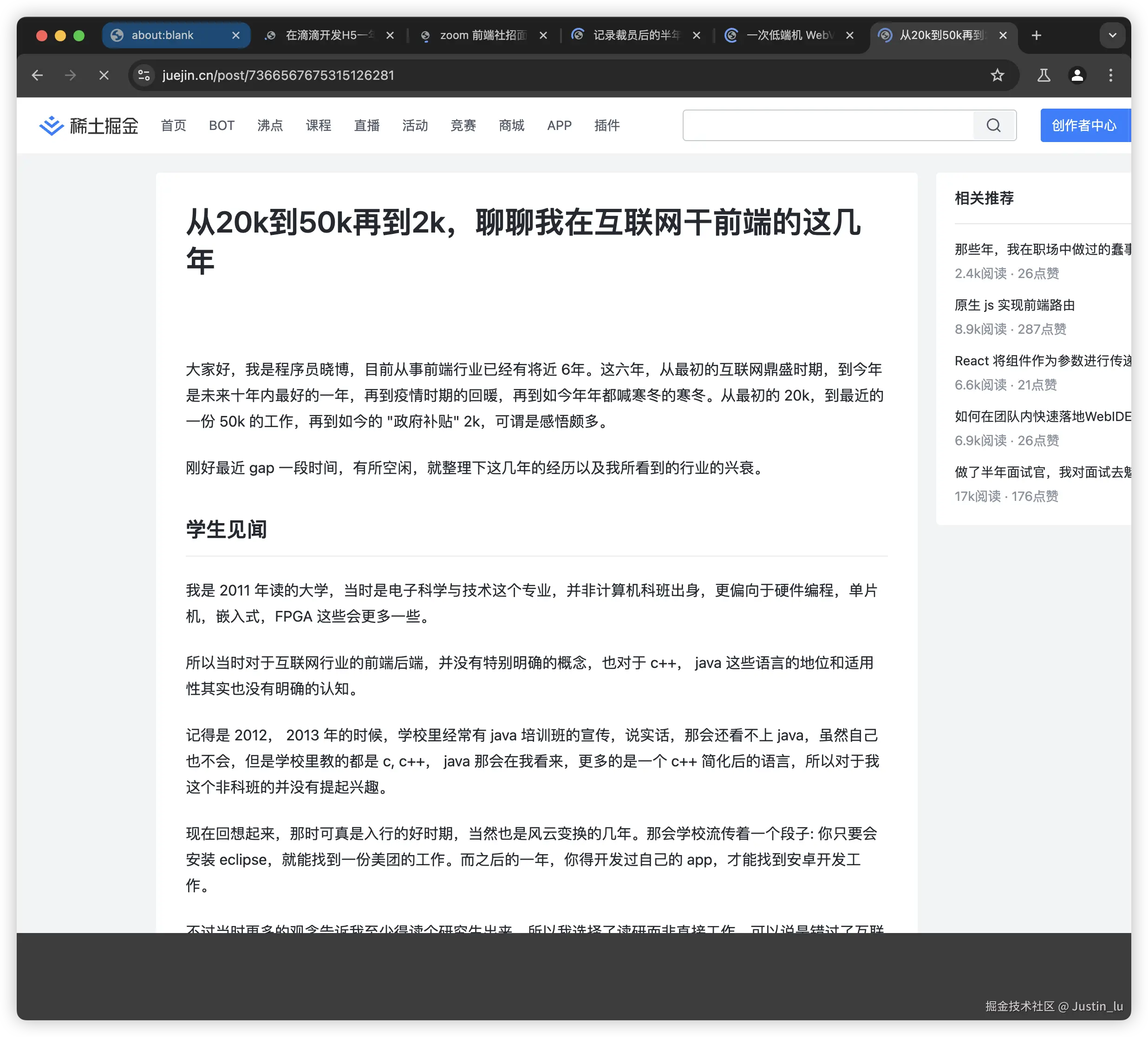1148x1037 pixels.
Task: Bookmark this page with star icon
Action: (x=997, y=75)
